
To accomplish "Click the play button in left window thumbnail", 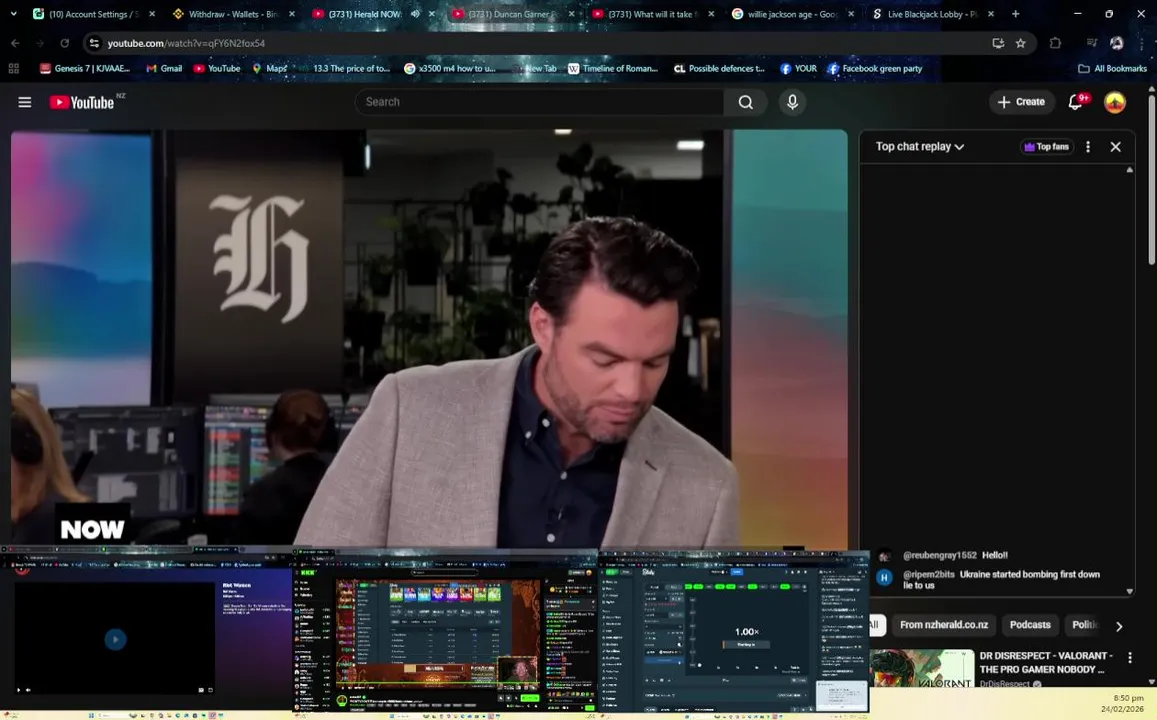I will [x=115, y=639].
